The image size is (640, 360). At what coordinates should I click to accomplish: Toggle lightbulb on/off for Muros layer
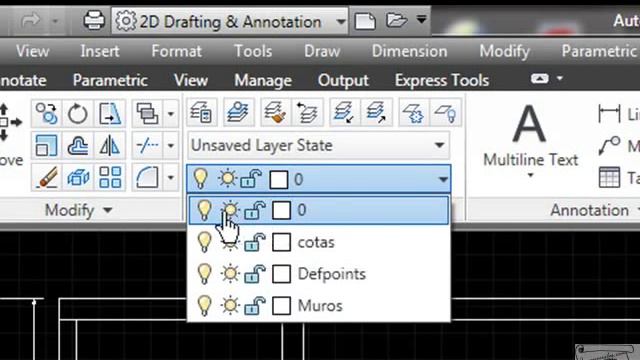(x=204, y=305)
